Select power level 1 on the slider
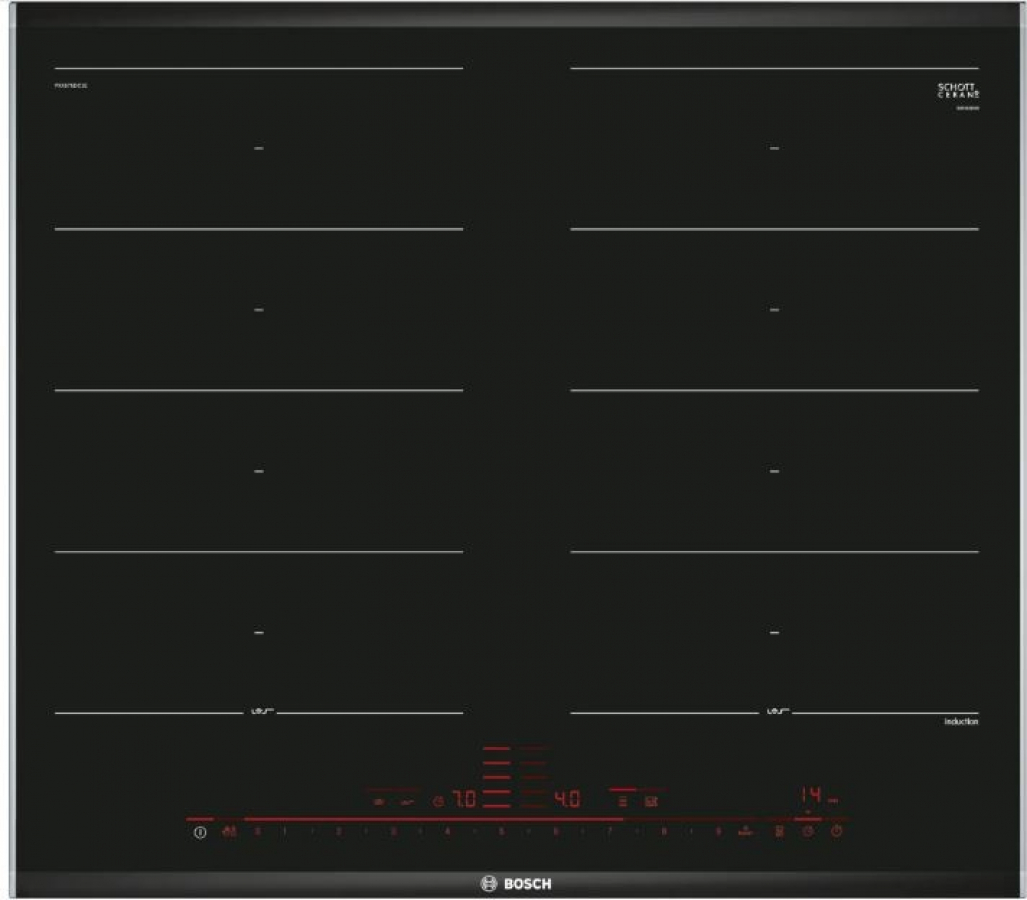 (285, 832)
